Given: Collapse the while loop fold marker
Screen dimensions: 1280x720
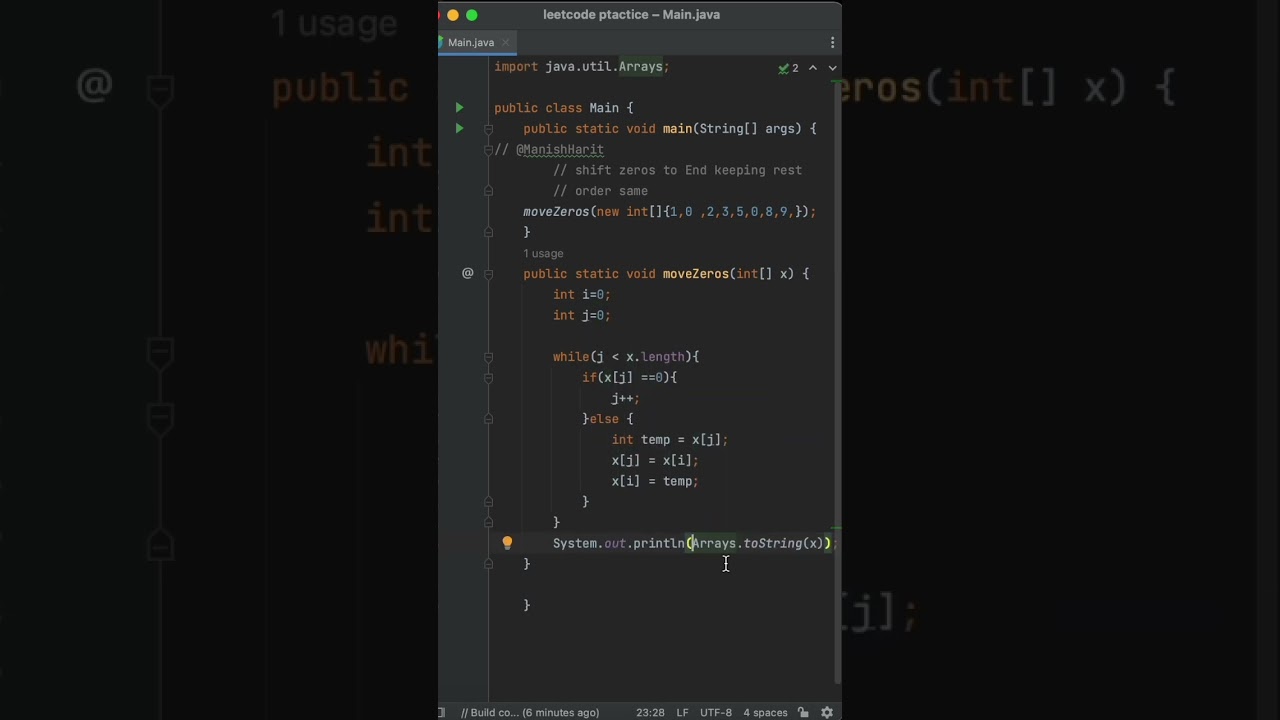Looking at the screenshot, I should pos(488,356).
